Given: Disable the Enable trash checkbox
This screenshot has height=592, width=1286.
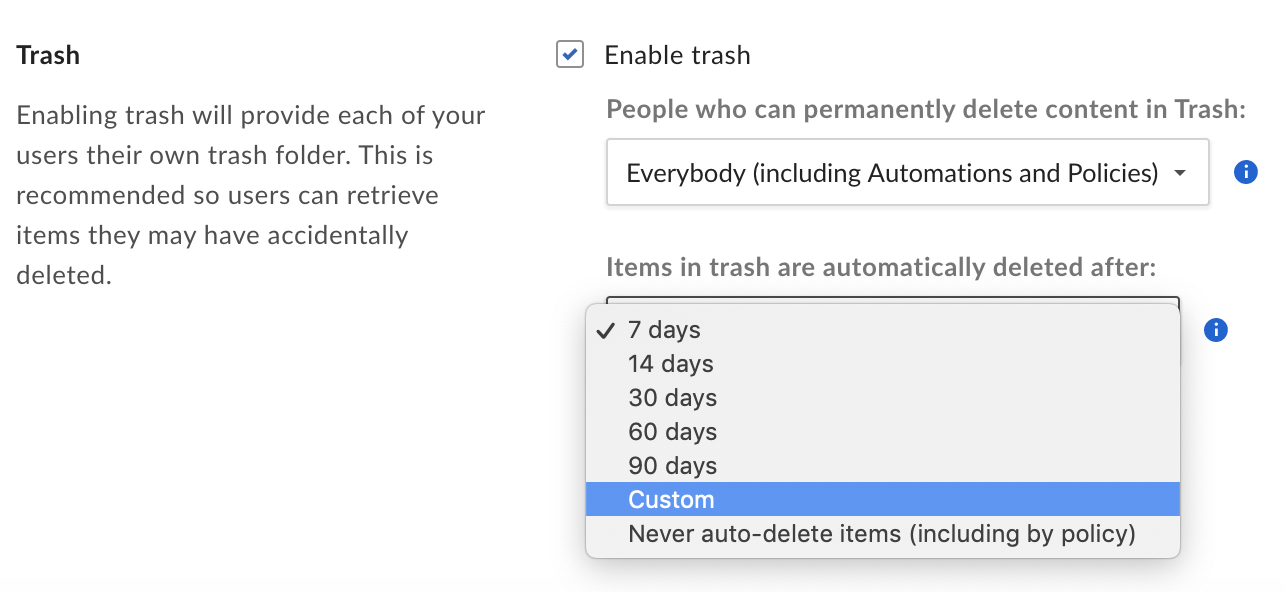Looking at the screenshot, I should [x=569, y=55].
